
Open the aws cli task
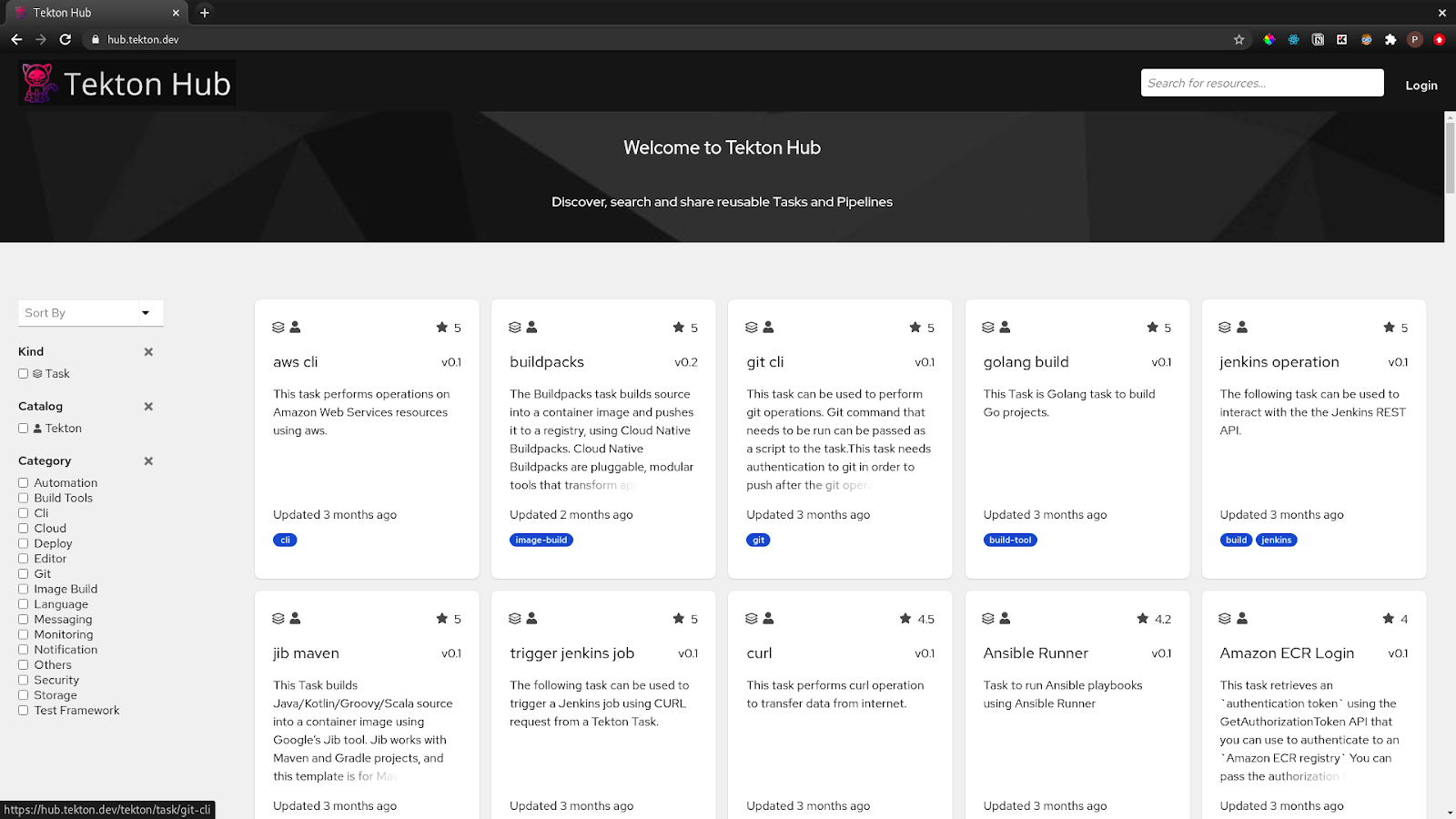(x=296, y=362)
